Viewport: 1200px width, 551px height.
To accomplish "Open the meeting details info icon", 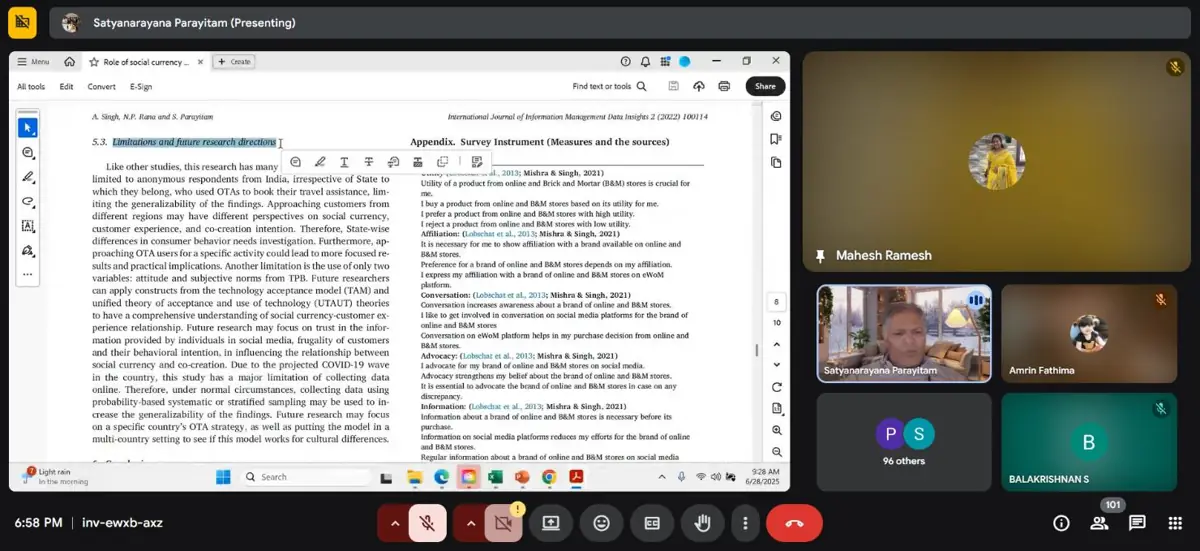I will click(1061, 522).
